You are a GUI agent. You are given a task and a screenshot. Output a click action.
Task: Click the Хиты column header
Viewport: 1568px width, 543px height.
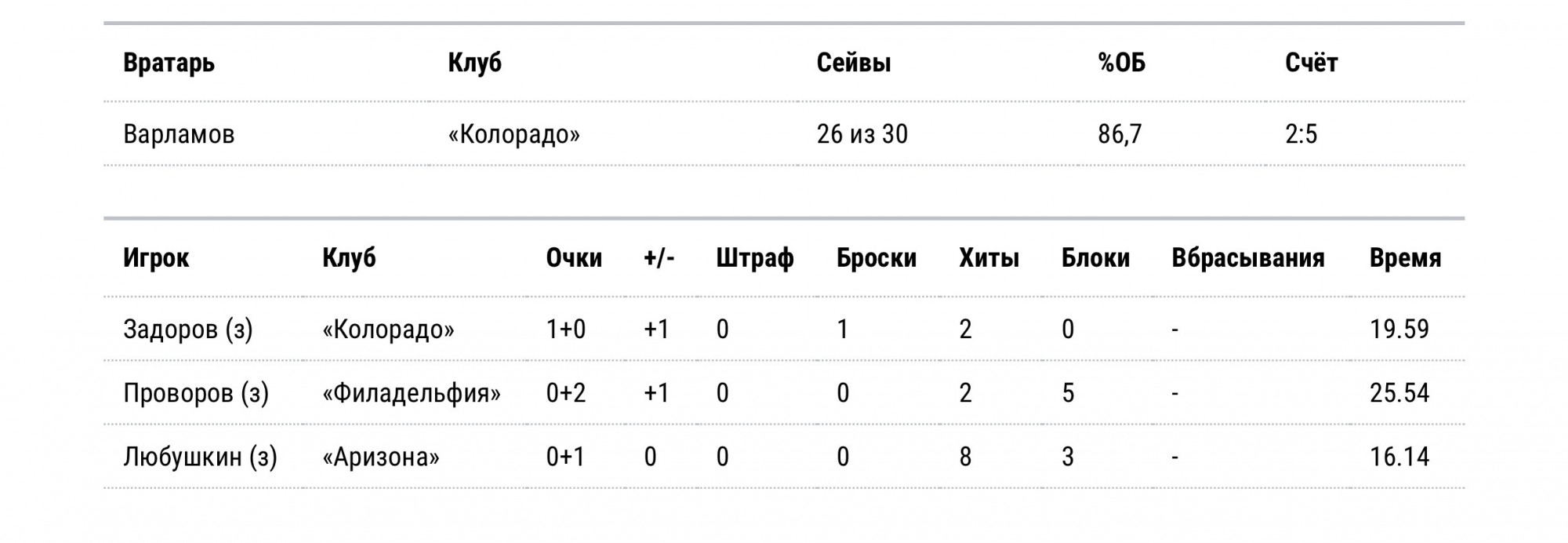(x=989, y=258)
